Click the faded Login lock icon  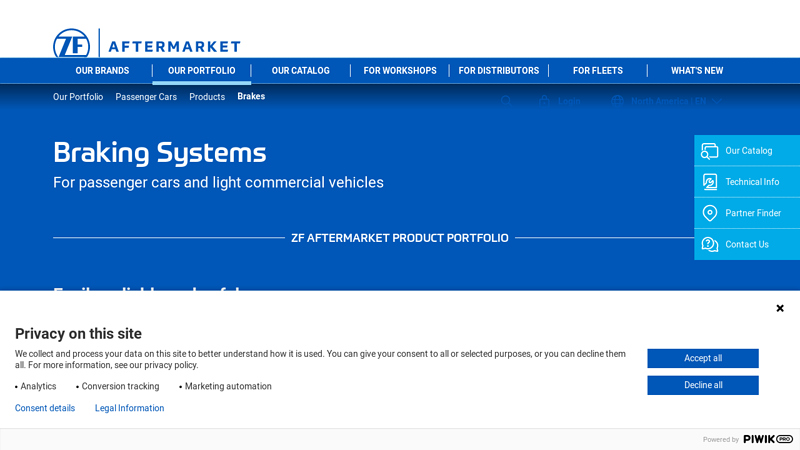544,101
